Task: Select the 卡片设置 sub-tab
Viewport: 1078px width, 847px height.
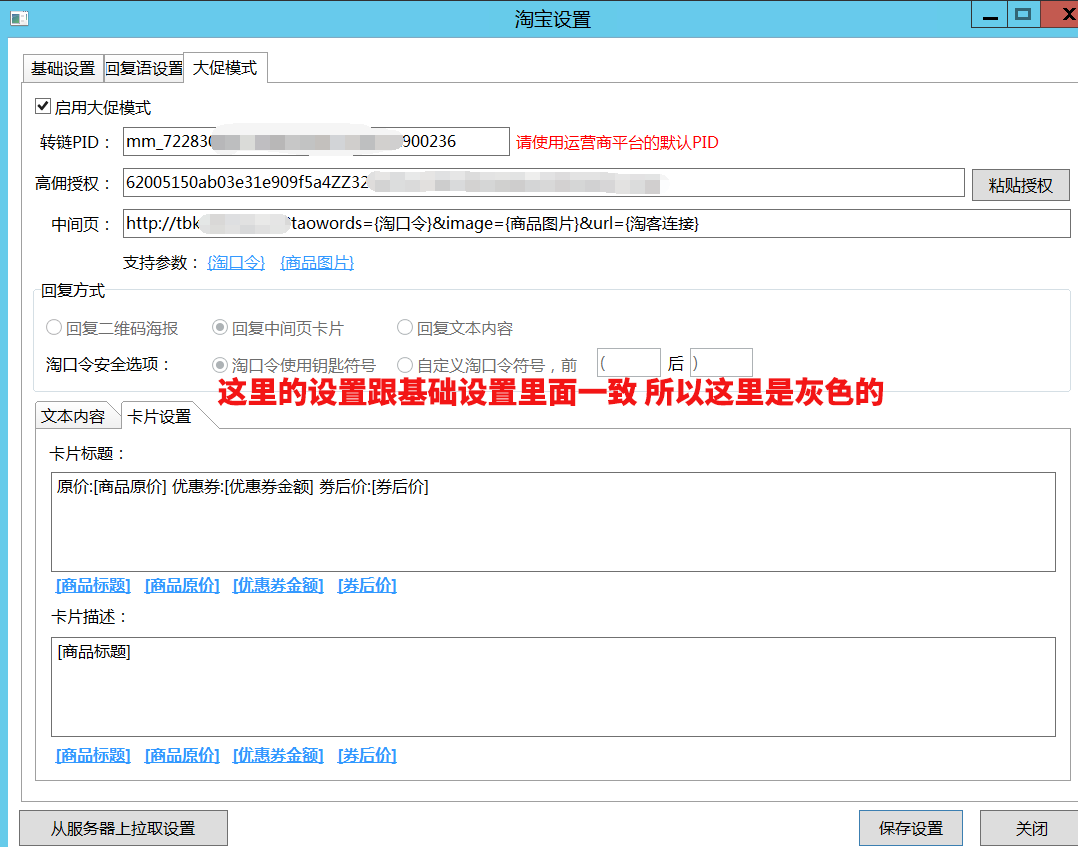Action: [x=160, y=416]
